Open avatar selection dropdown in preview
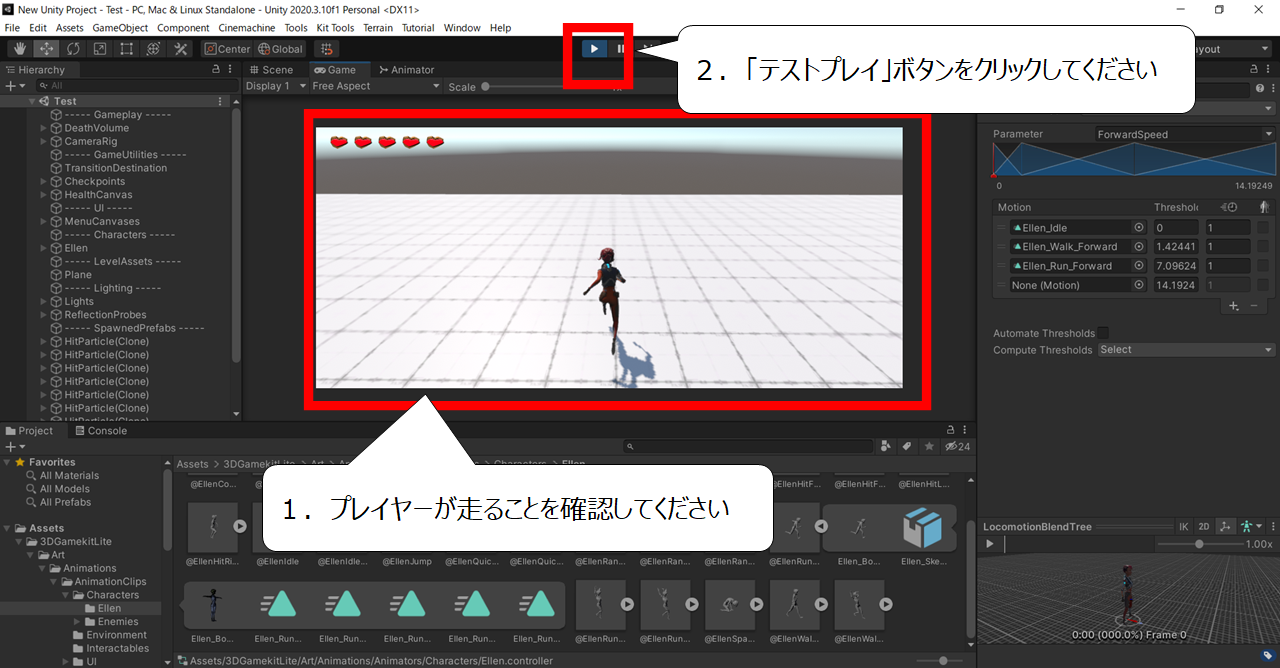This screenshot has height=668, width=1280. pos(1250,527)
